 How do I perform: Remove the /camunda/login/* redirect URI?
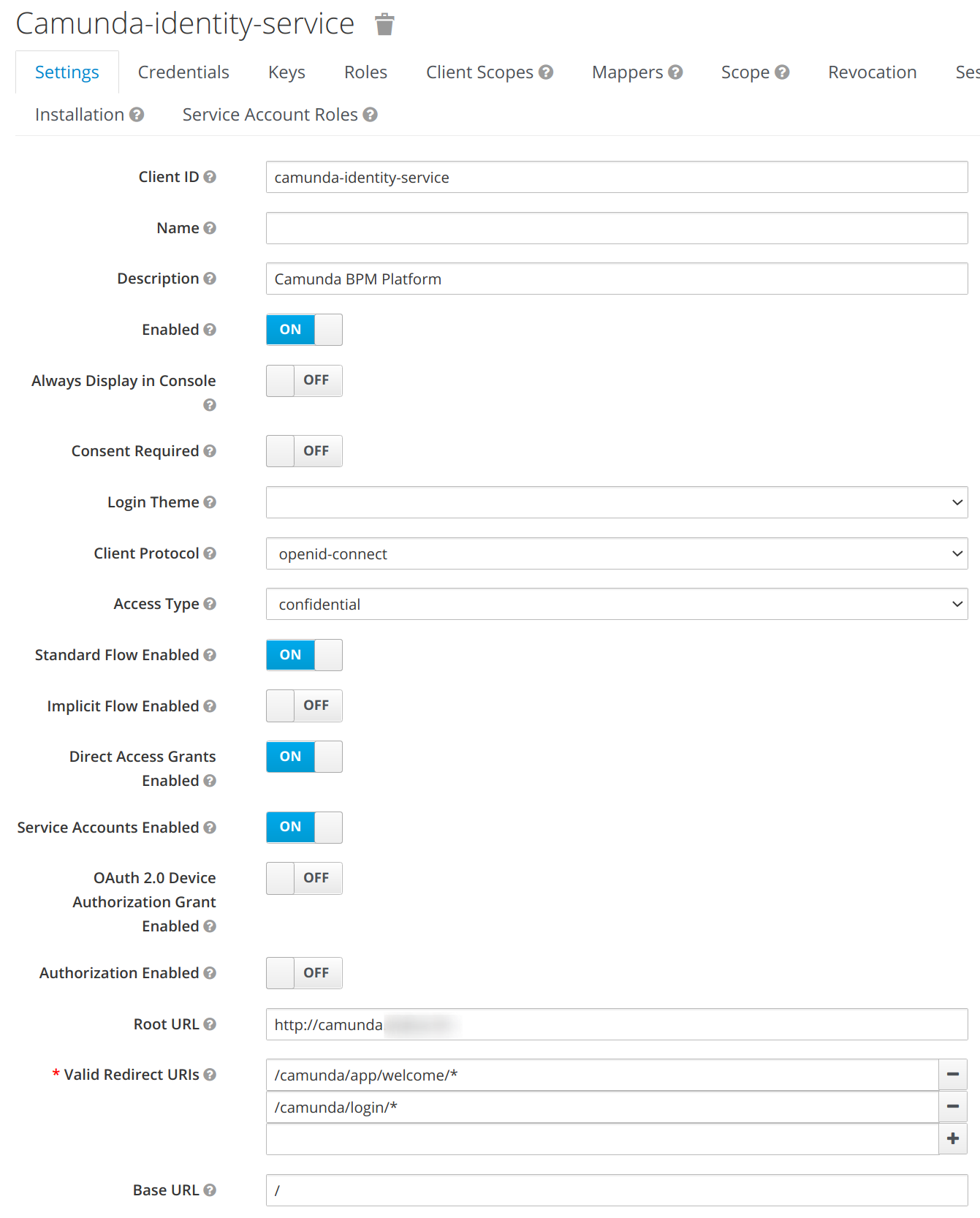[x=953, y=1107]
